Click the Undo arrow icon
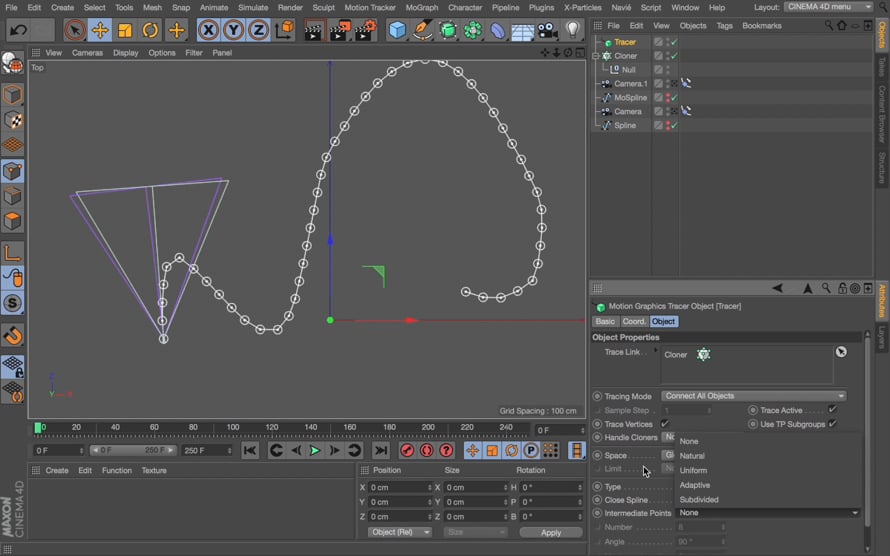This screenshot has width=890, height=556. [x=18, y=30]
